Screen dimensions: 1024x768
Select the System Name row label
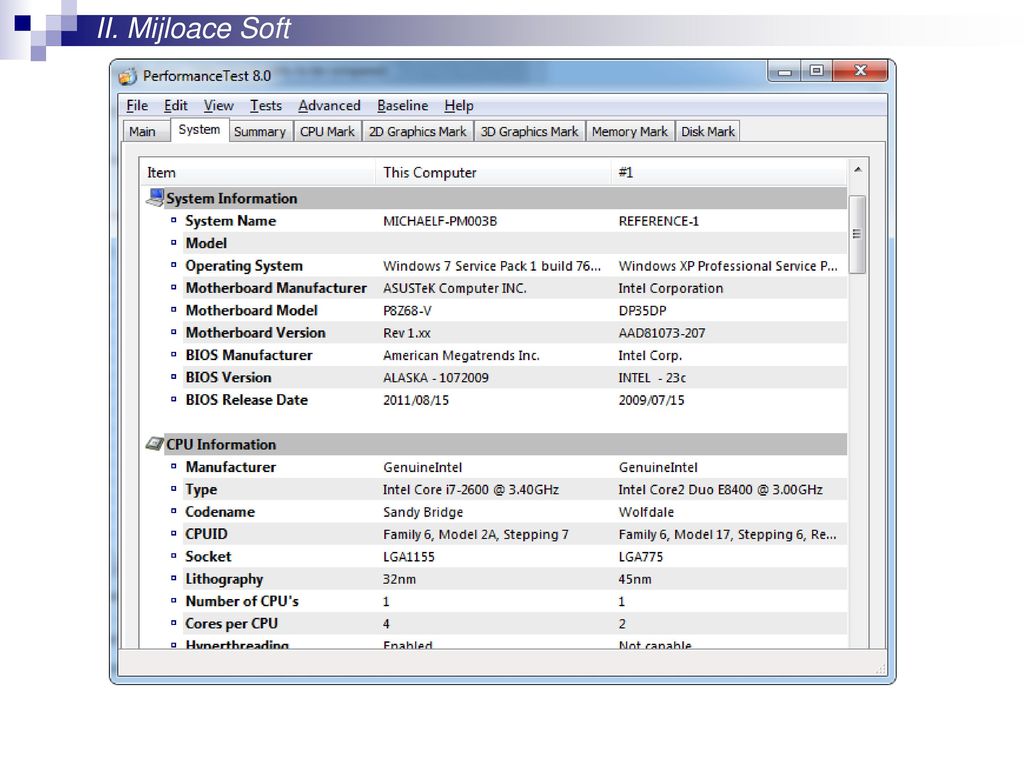coord(231,221)
